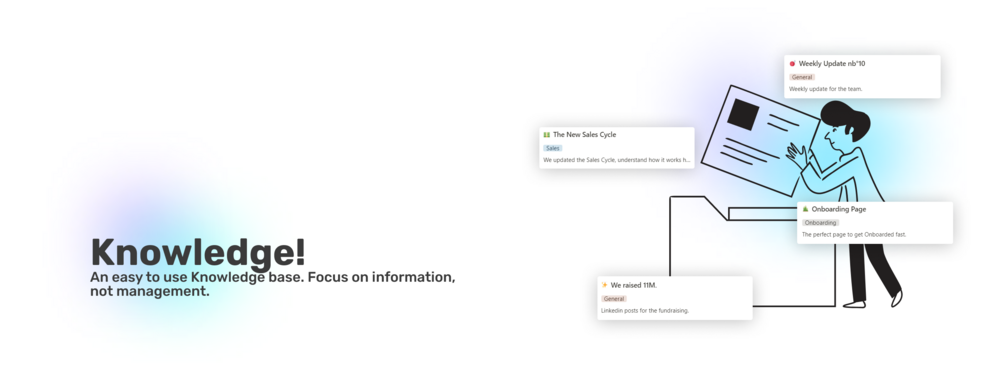Open The New Sales Cycle card title

585,135
